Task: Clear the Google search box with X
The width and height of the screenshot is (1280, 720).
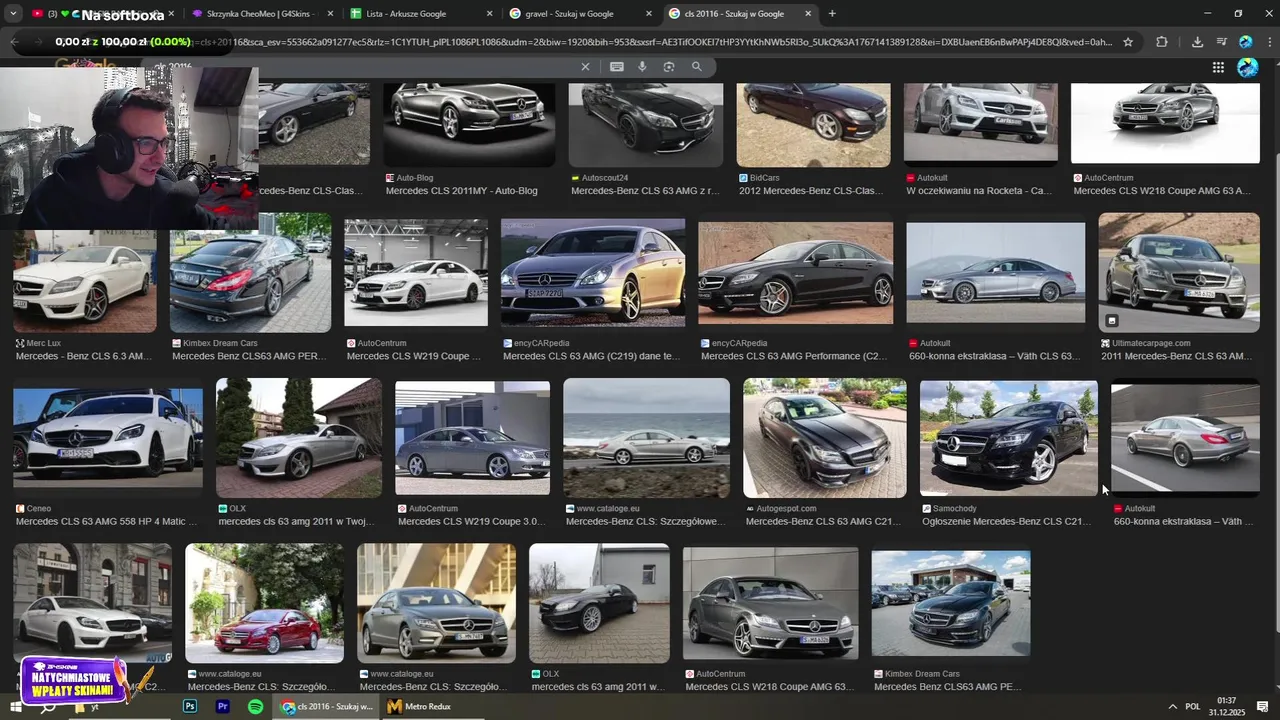Action: 586,66
